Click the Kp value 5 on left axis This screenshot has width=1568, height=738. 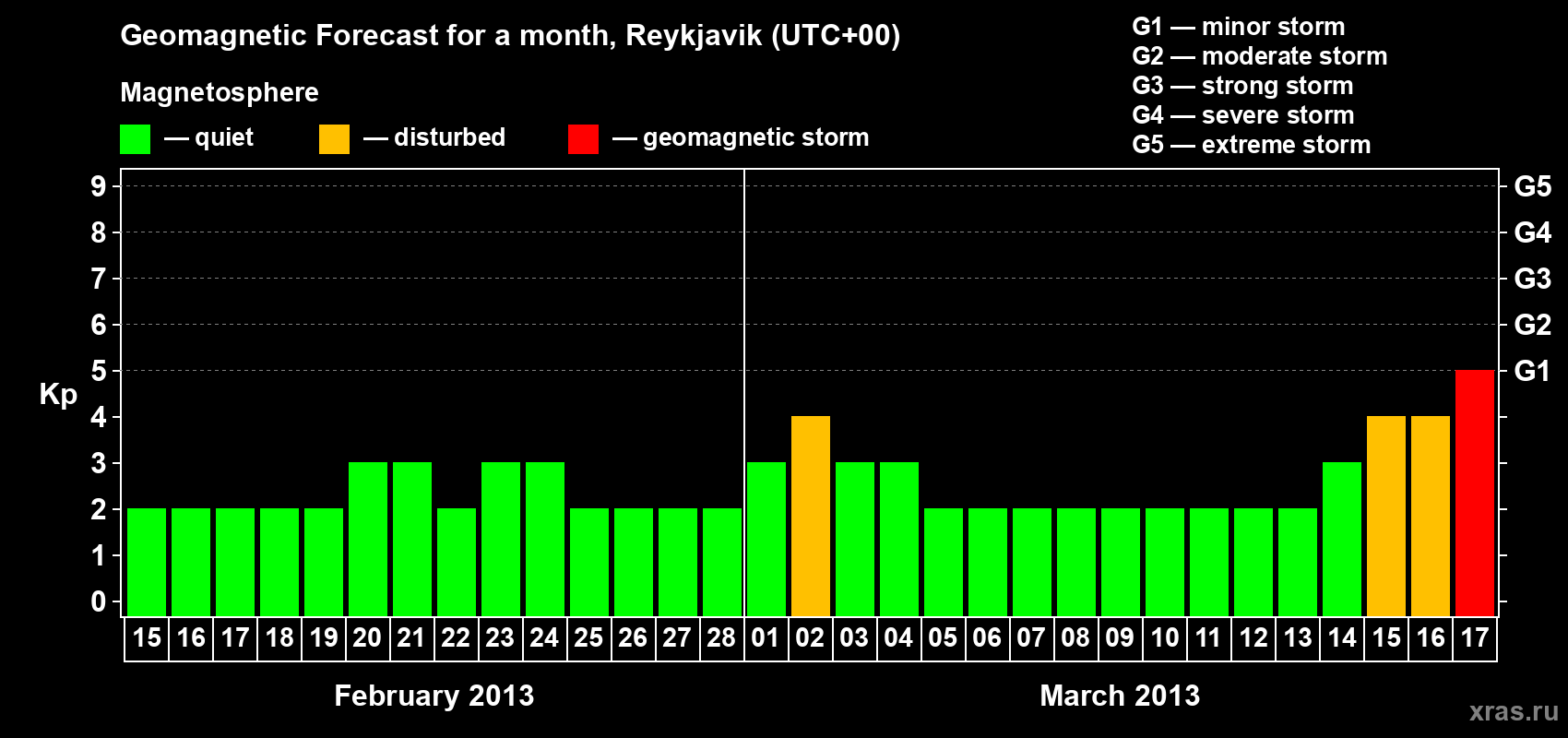click(98, 371)
